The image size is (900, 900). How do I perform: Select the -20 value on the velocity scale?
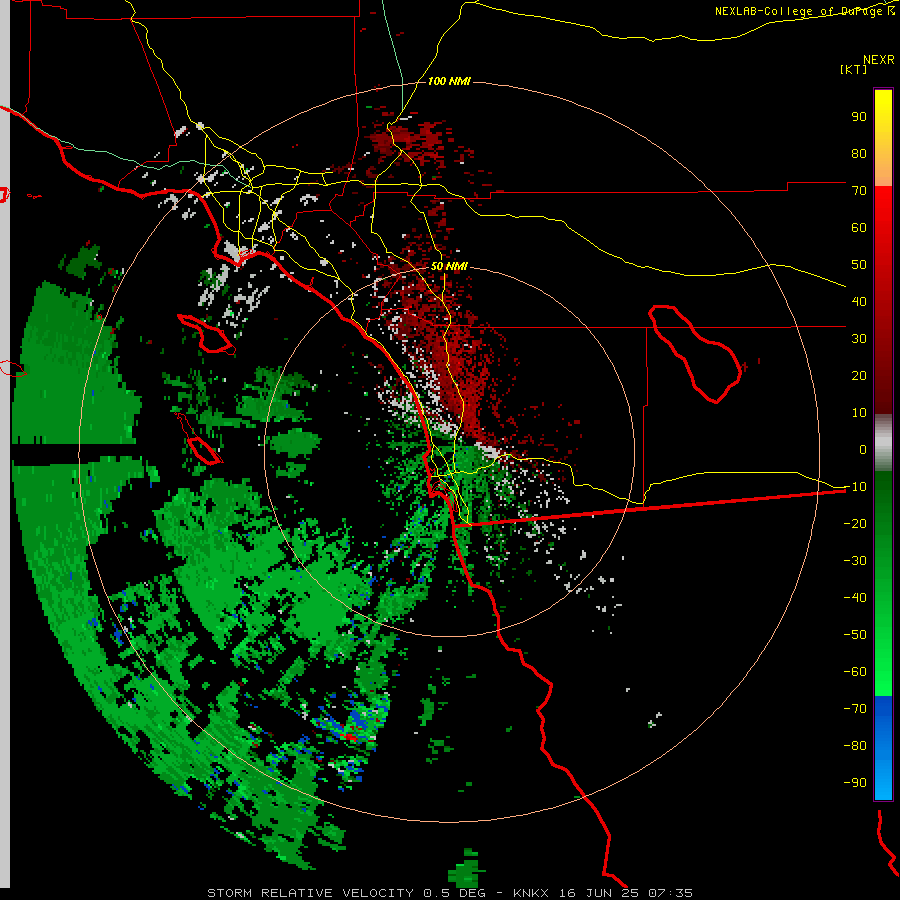tap(855, 524)
